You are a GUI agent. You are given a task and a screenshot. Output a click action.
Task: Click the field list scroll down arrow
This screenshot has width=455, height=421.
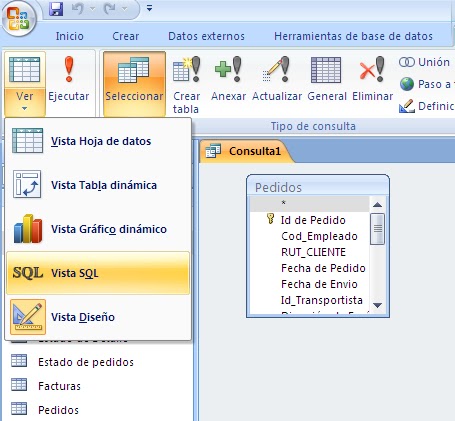pyautogui.click(x=377, y=305)
